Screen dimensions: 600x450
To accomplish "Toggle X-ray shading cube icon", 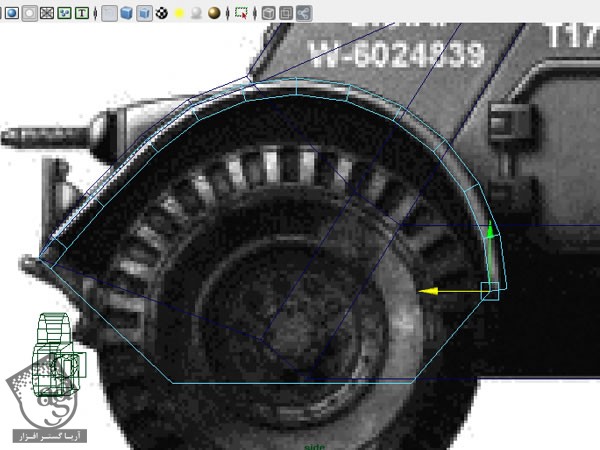I will coord(268,14).
